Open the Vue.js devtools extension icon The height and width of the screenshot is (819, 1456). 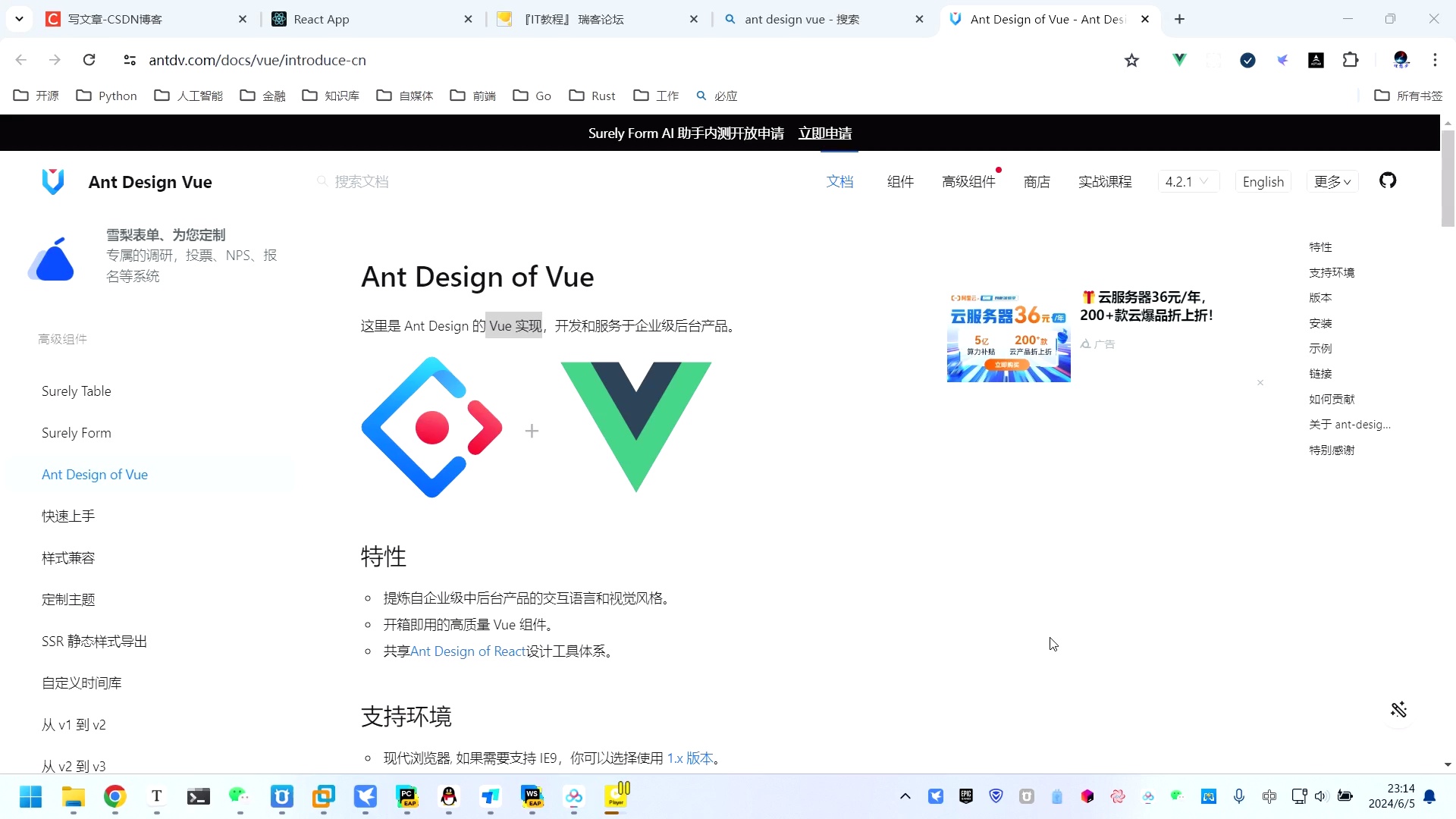coord(1179,60)
